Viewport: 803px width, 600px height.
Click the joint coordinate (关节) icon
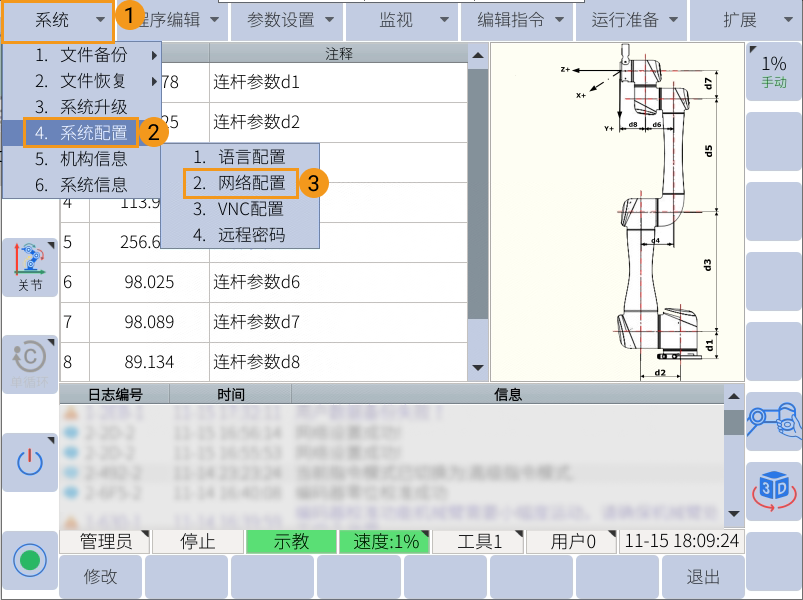29,266
